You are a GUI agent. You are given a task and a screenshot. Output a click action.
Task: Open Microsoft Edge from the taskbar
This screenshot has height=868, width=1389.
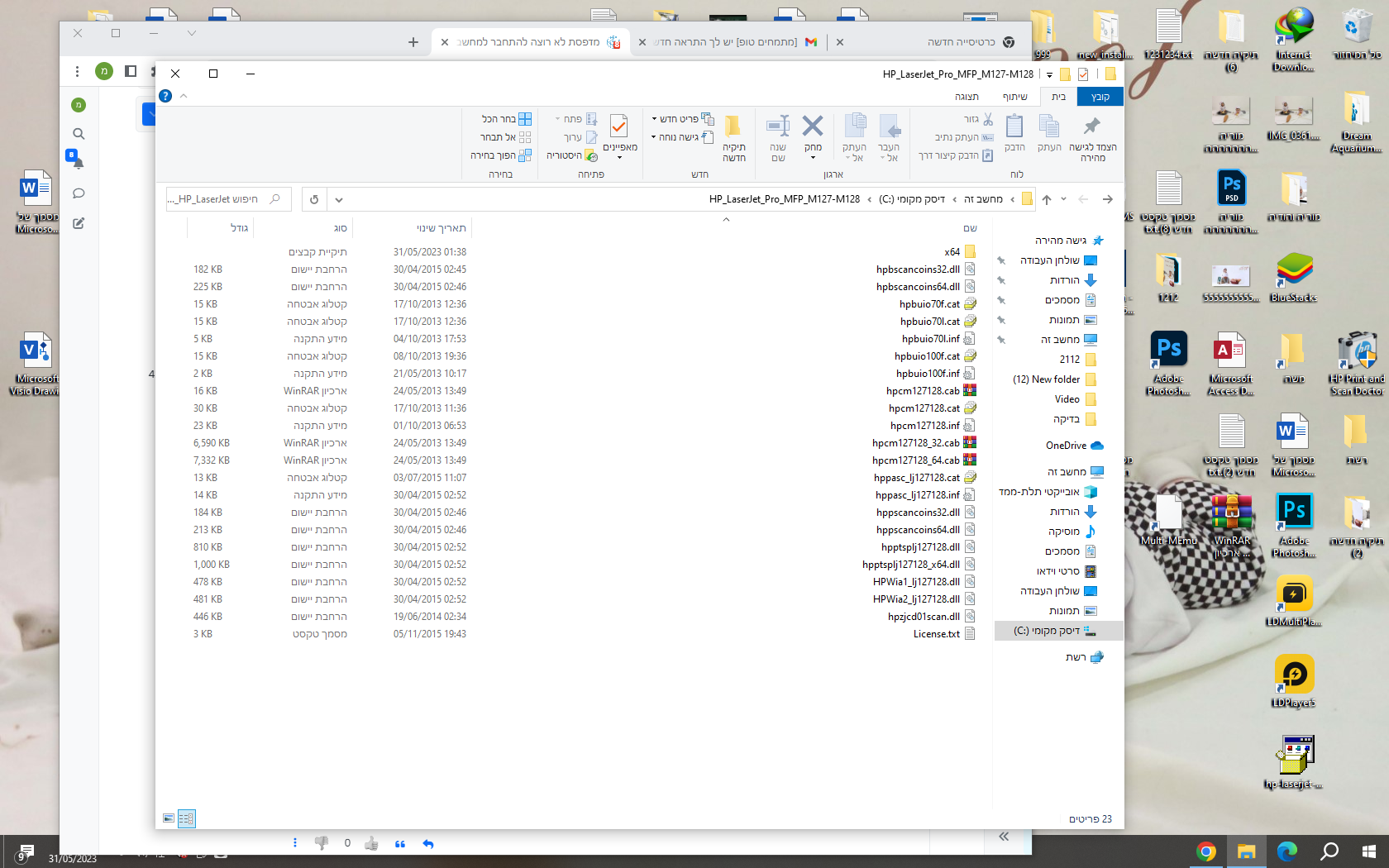tap(1286, 851)
